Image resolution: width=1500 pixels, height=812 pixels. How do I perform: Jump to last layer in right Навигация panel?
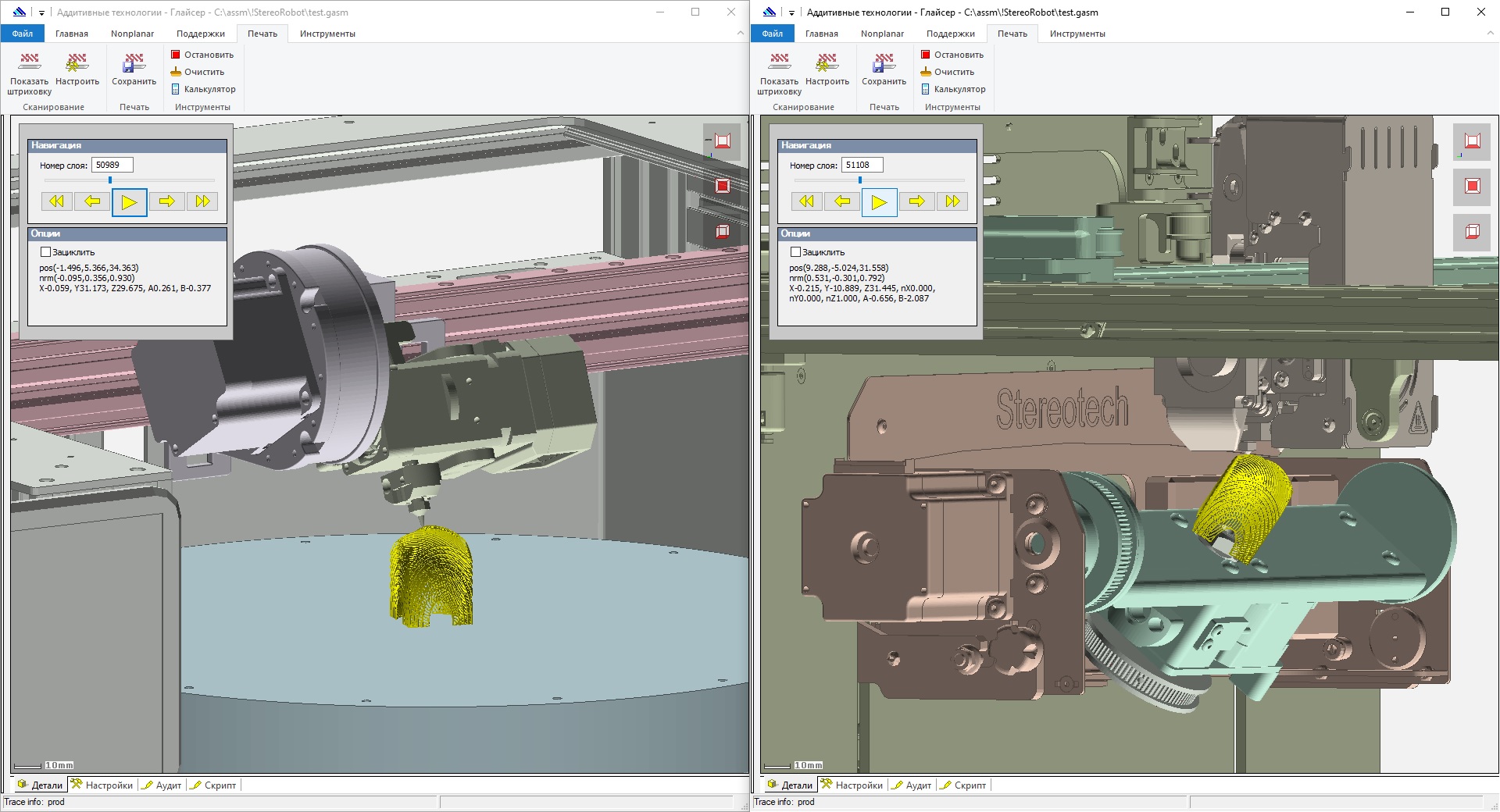pyautogui.click(x=952, y=201)
